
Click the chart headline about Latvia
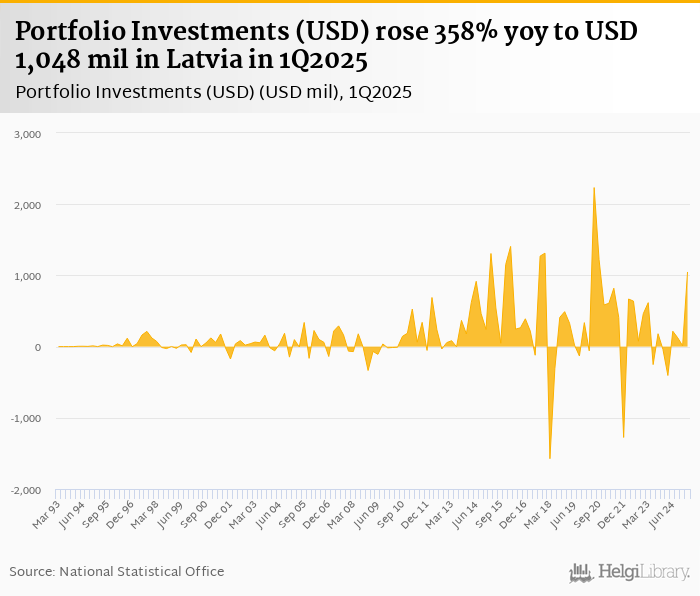[326, 46]
